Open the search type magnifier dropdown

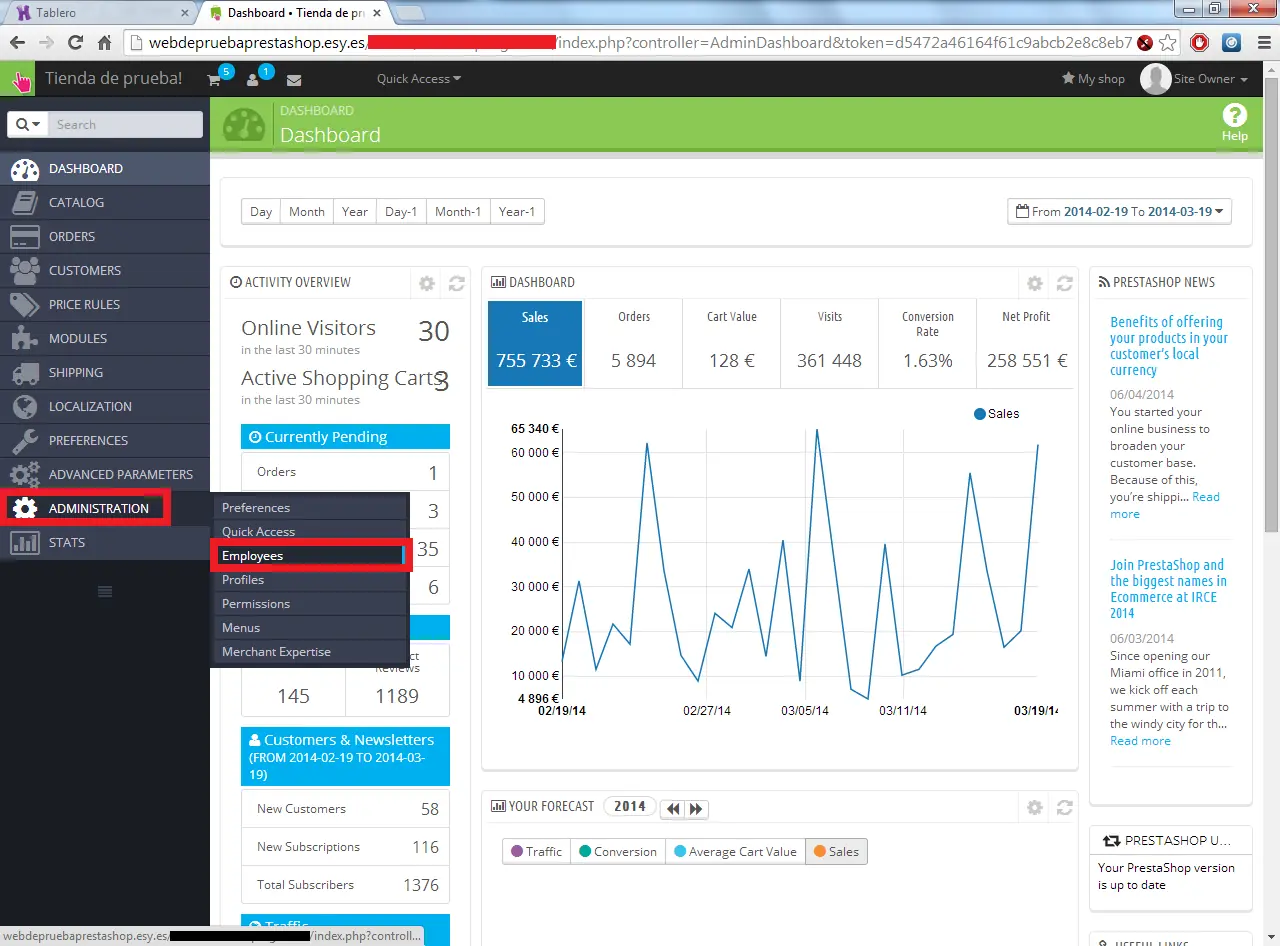tap(28, 124)
